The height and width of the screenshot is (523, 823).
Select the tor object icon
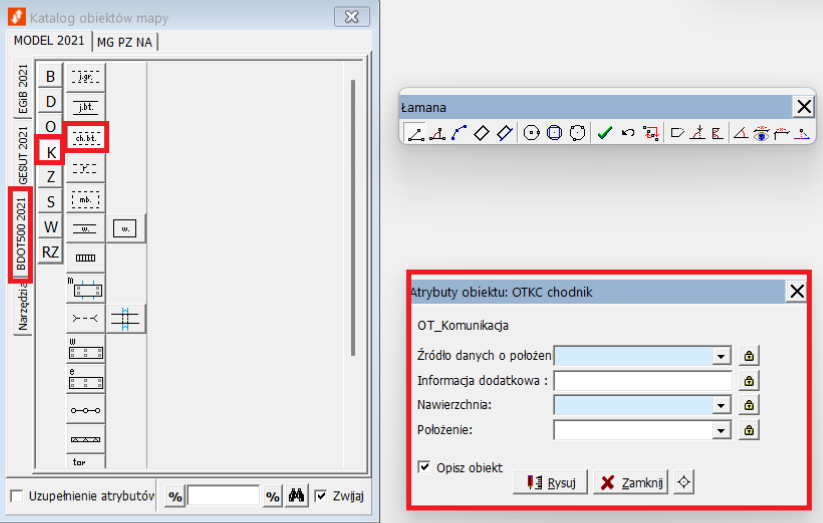tap(86, 462)
